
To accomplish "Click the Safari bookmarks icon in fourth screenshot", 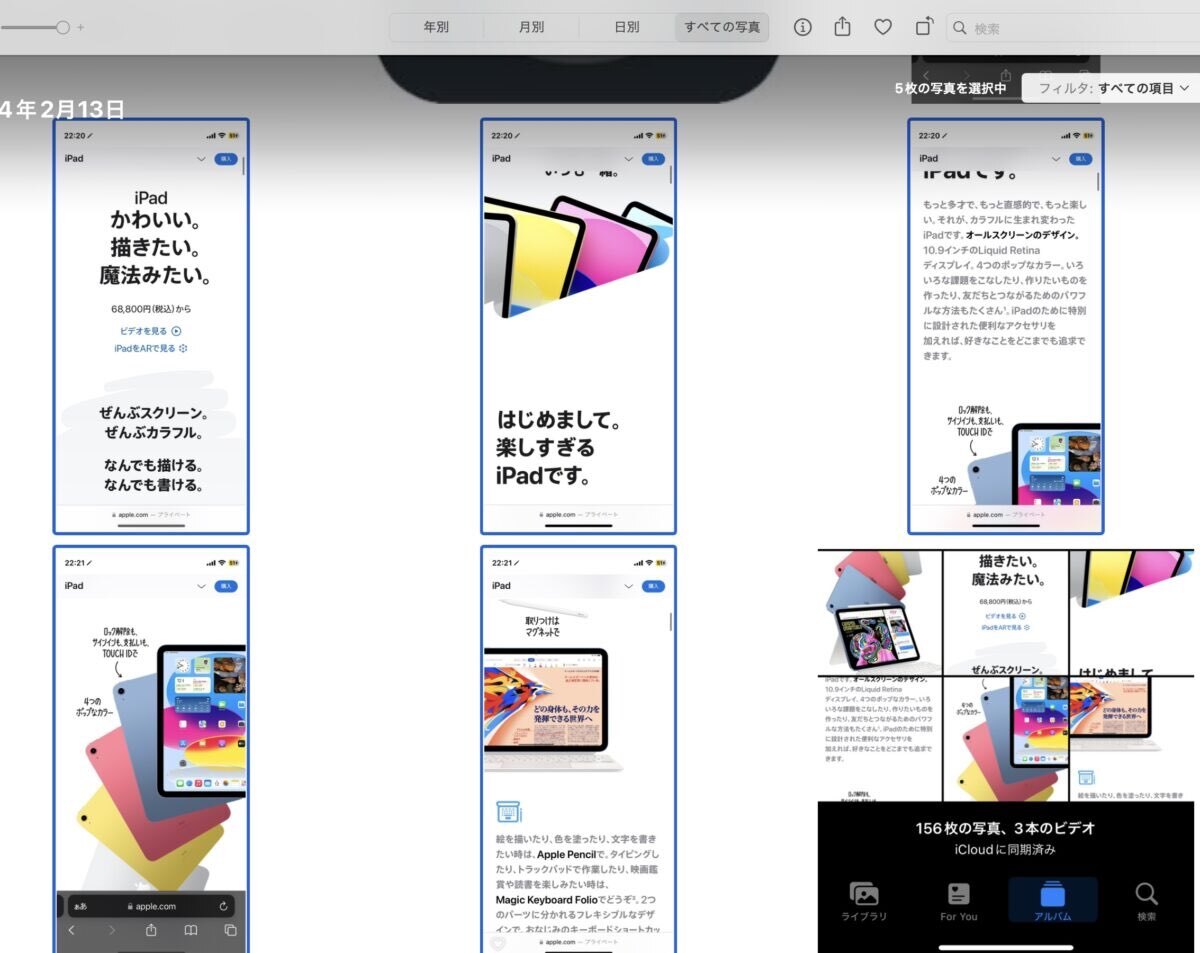I will 190,930.
